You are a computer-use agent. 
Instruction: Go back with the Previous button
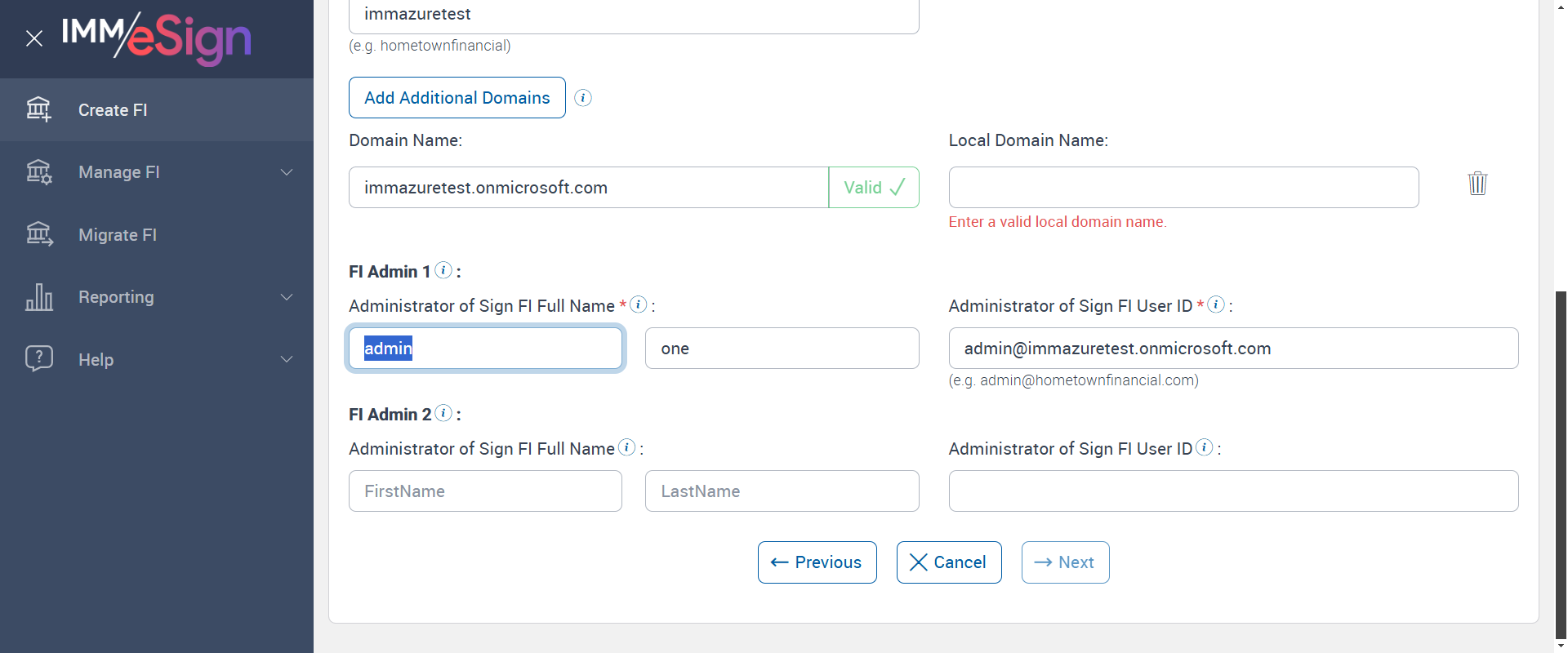pos(817,562)
